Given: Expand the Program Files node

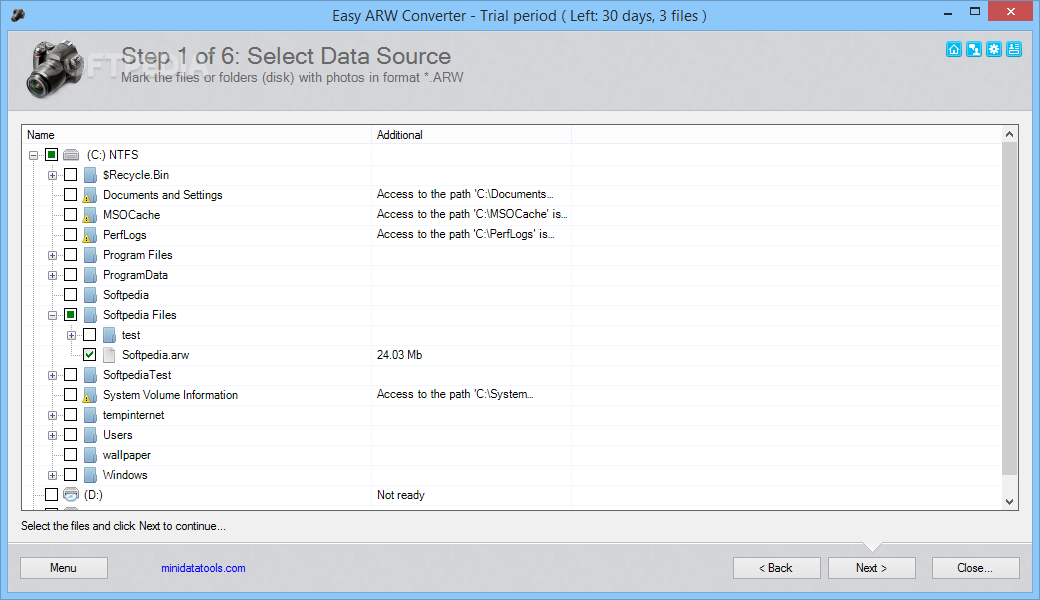Looking at the screenshot, I should coord(52,256).
